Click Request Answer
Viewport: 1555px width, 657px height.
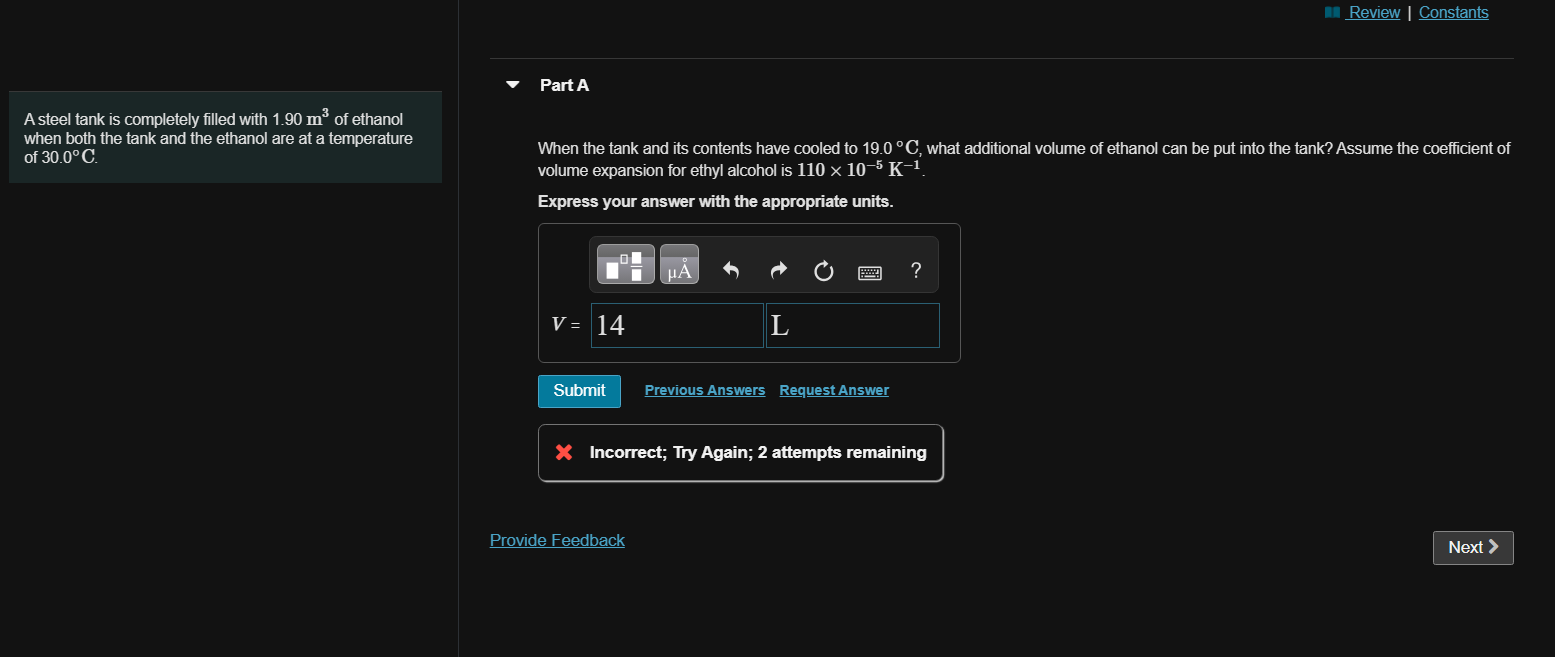coord(833,389)
